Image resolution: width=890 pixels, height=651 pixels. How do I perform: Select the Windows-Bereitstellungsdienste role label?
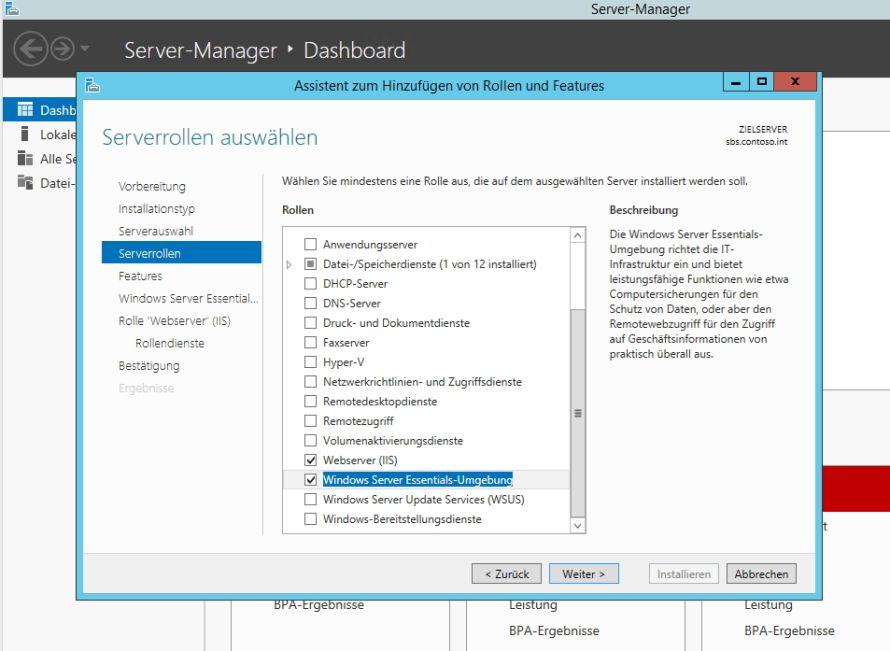point(402,519)
